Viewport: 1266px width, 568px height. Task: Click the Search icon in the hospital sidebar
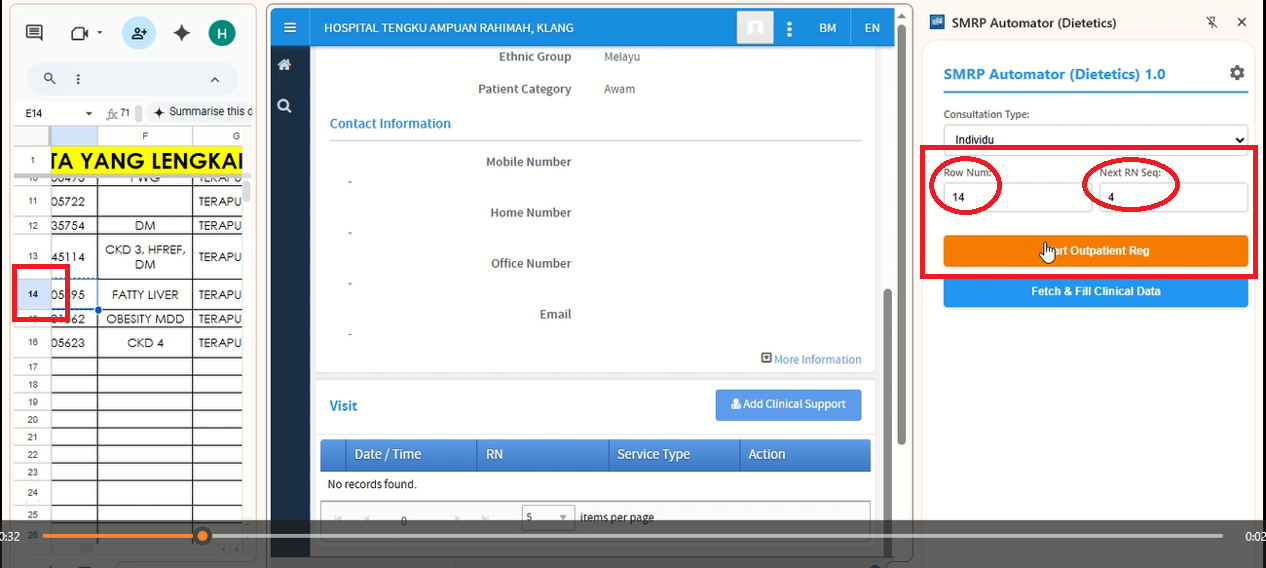pos(285,105)
